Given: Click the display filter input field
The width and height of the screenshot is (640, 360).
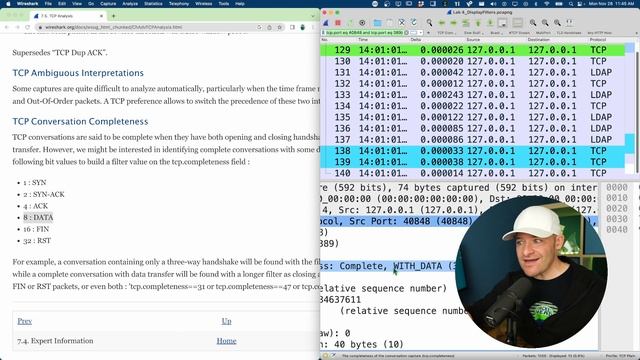Looking at the screenshot, I should [x=364, y=32].
